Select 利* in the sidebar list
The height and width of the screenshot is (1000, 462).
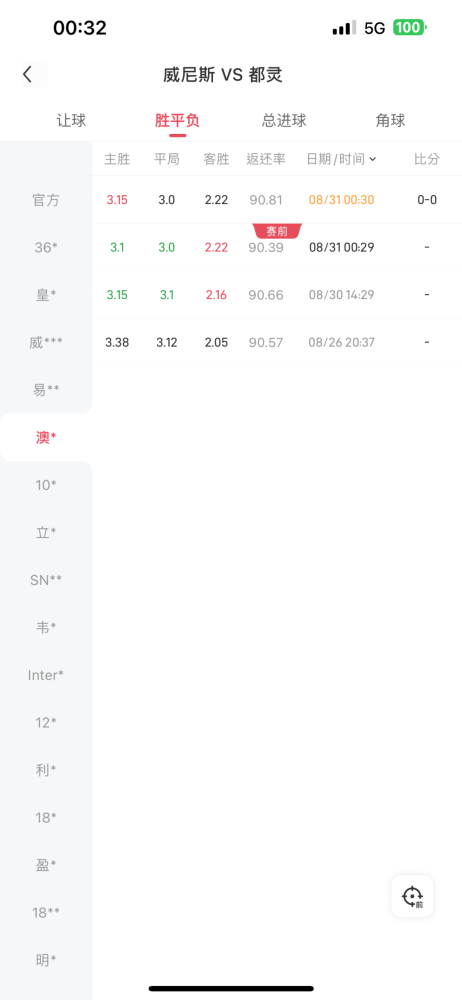[x=46, y=770]
